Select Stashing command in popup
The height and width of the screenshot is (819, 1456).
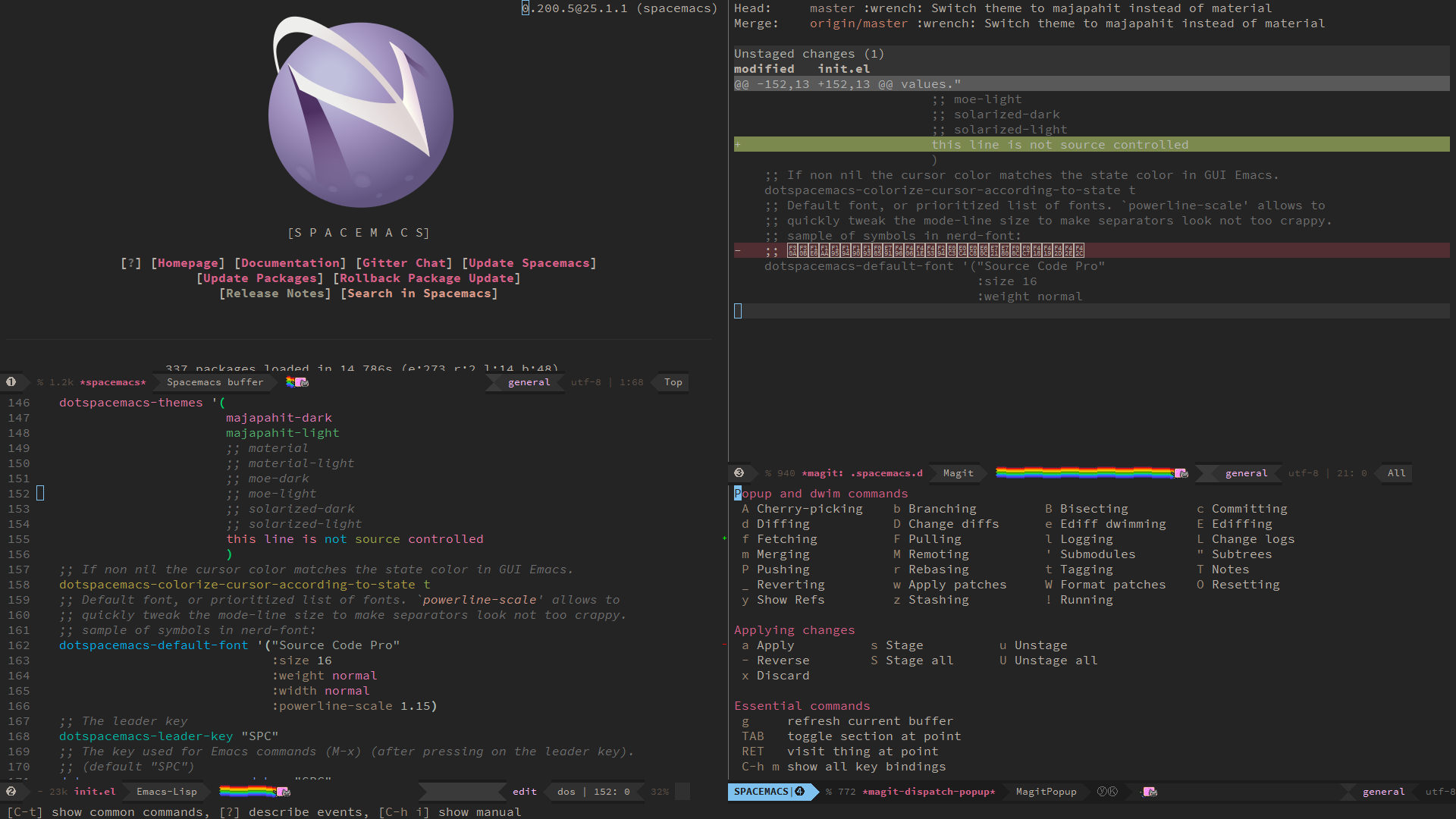coord(931,600)
